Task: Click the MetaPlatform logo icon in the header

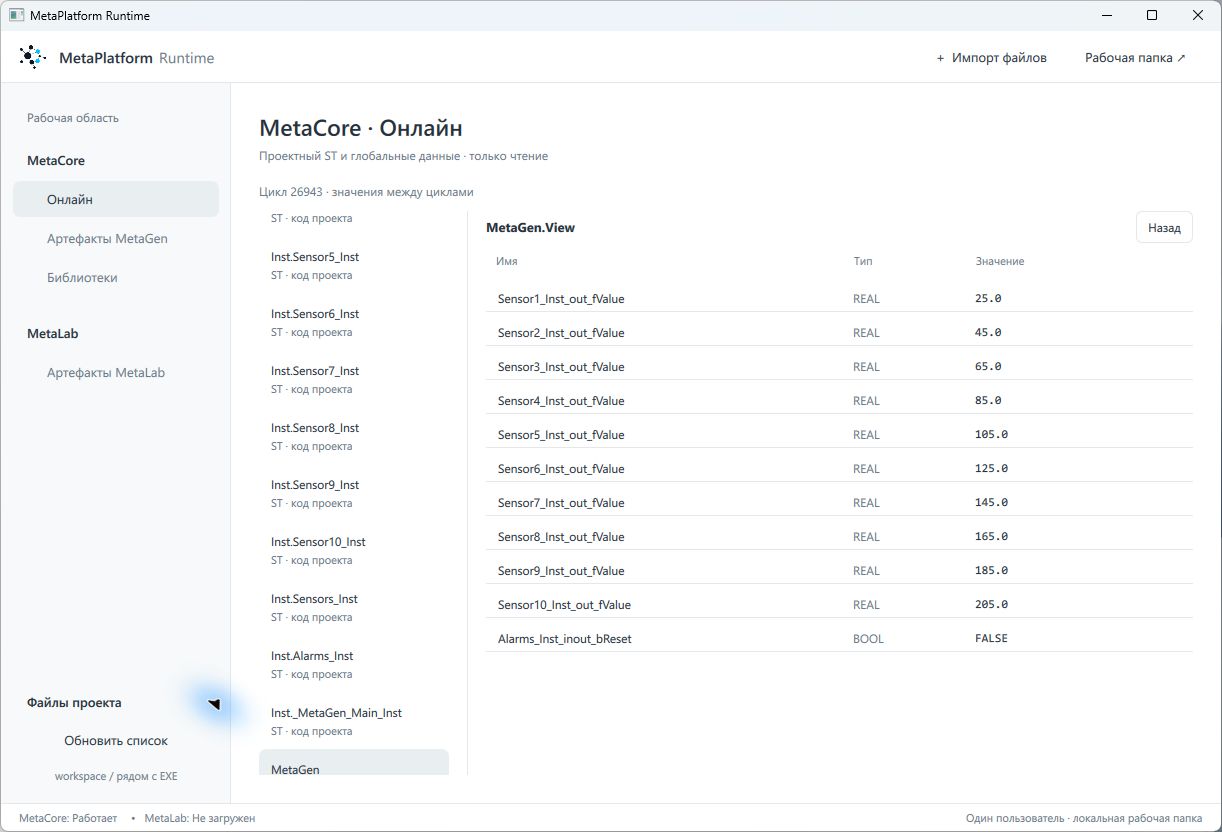Action: 32,57
